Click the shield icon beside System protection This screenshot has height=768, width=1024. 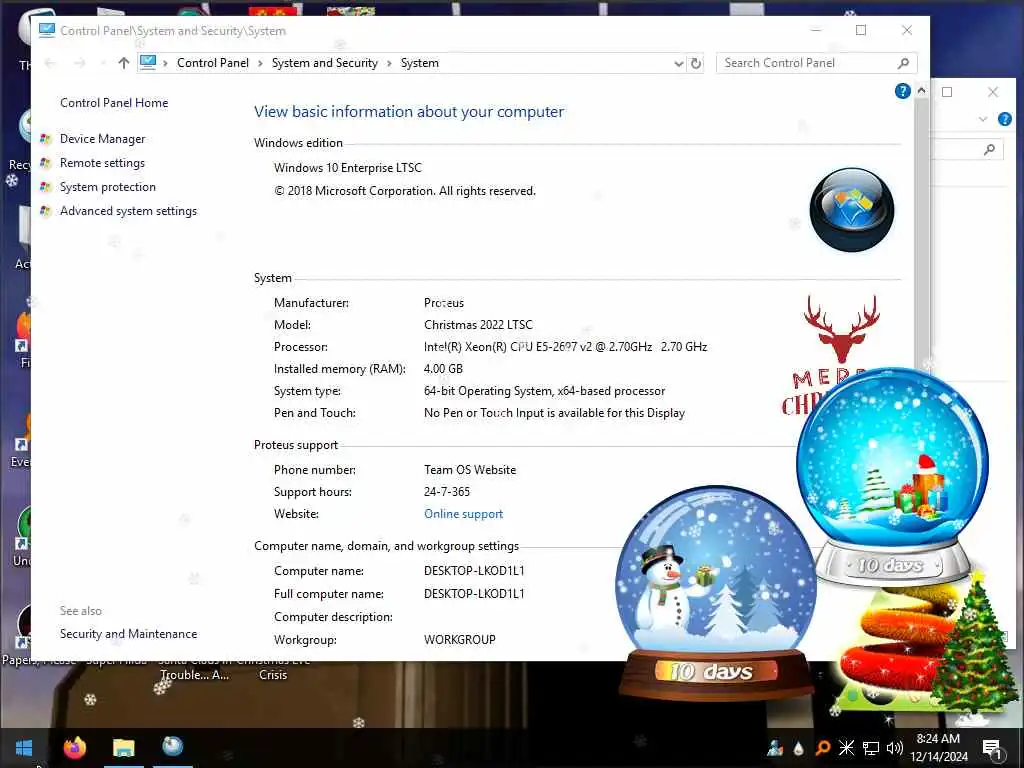point(45,187)
